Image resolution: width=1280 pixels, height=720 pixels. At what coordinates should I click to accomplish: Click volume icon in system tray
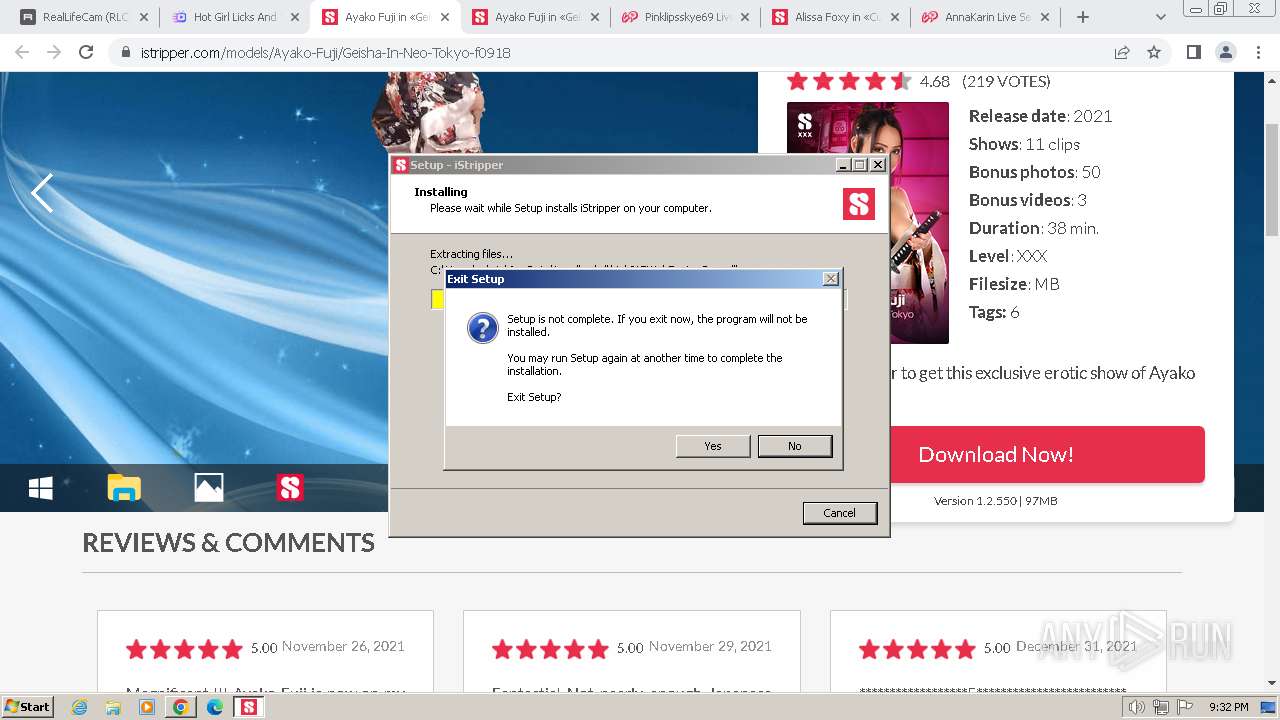point(1137,707)
